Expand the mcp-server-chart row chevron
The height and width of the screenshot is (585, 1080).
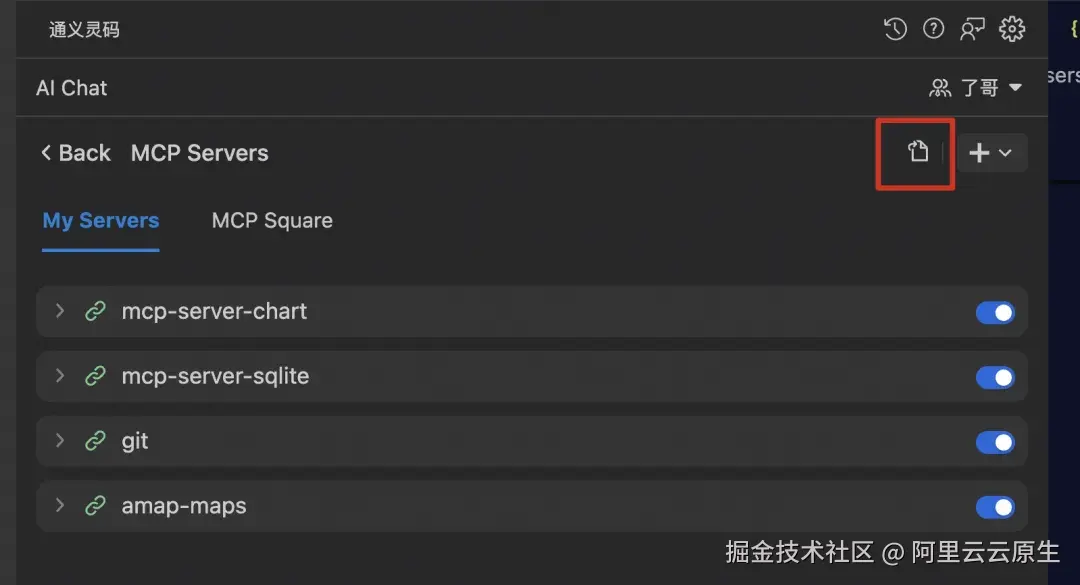[60, 311]
